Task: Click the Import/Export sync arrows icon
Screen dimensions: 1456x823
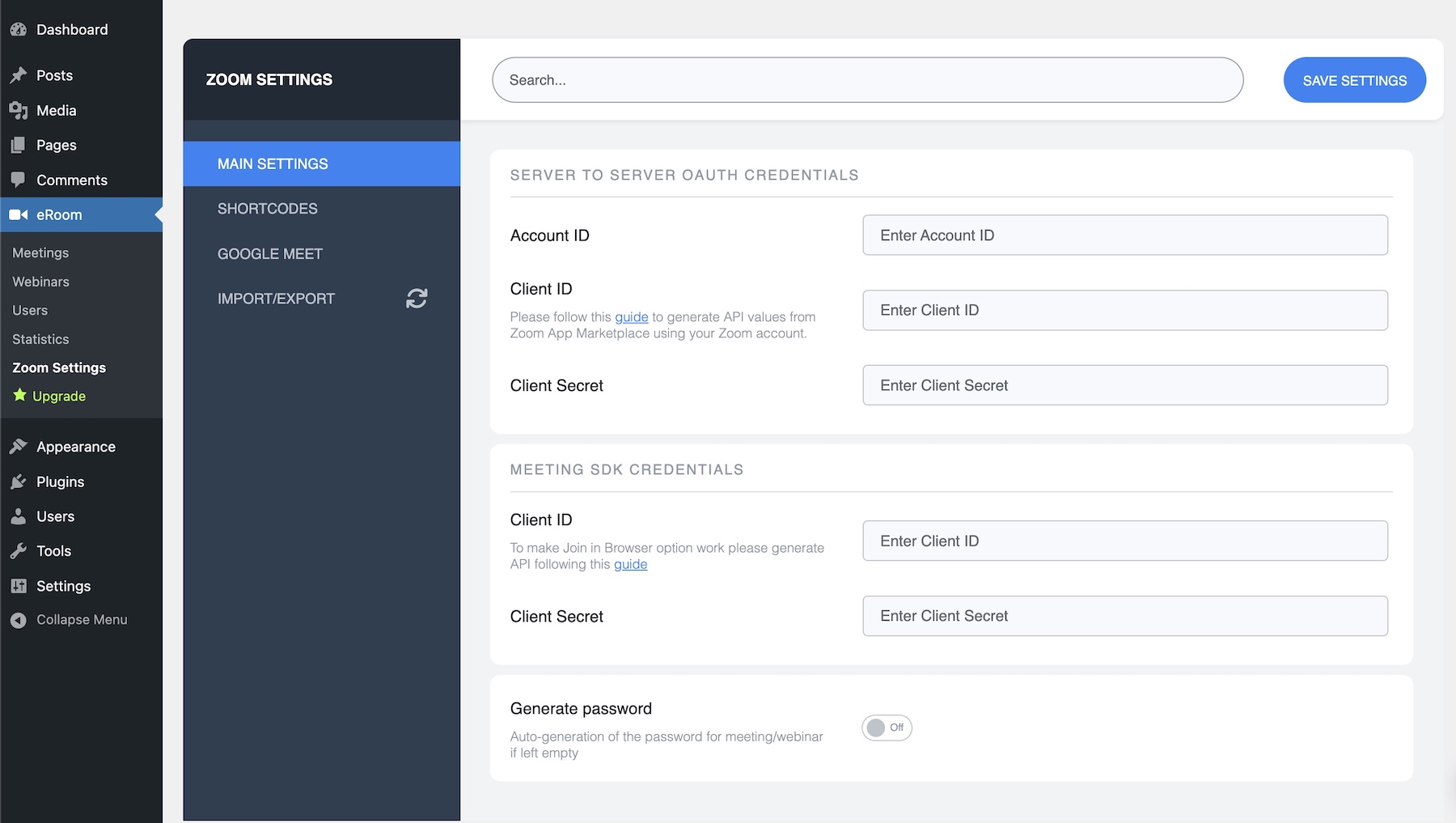Action: tap(417, 299)
